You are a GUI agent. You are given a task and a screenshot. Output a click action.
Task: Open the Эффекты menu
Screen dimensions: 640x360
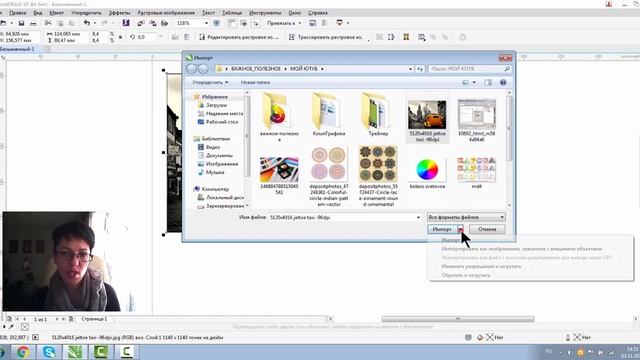click(x=120, y=13)
